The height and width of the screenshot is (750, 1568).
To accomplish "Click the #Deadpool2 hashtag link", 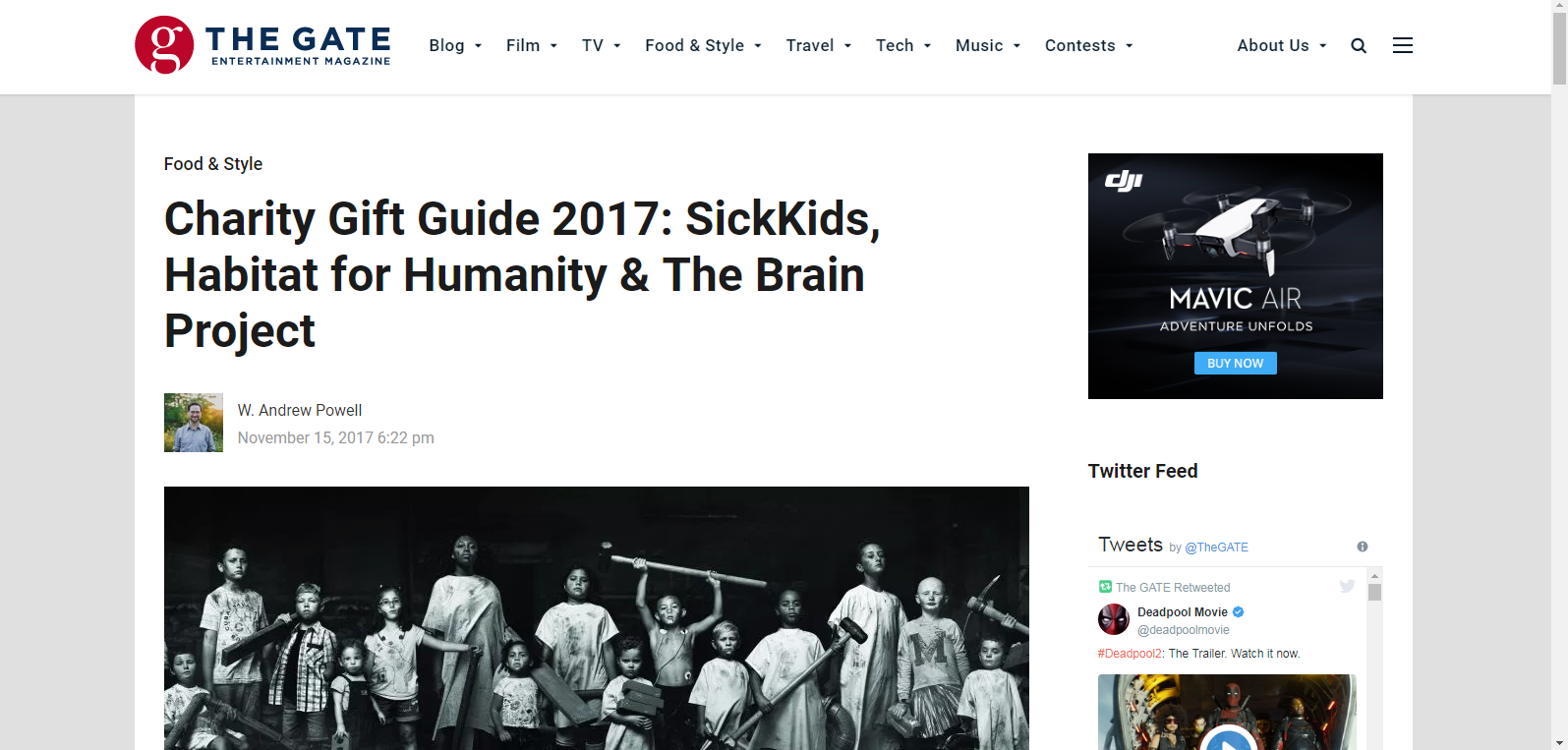I will point(1131,654).
